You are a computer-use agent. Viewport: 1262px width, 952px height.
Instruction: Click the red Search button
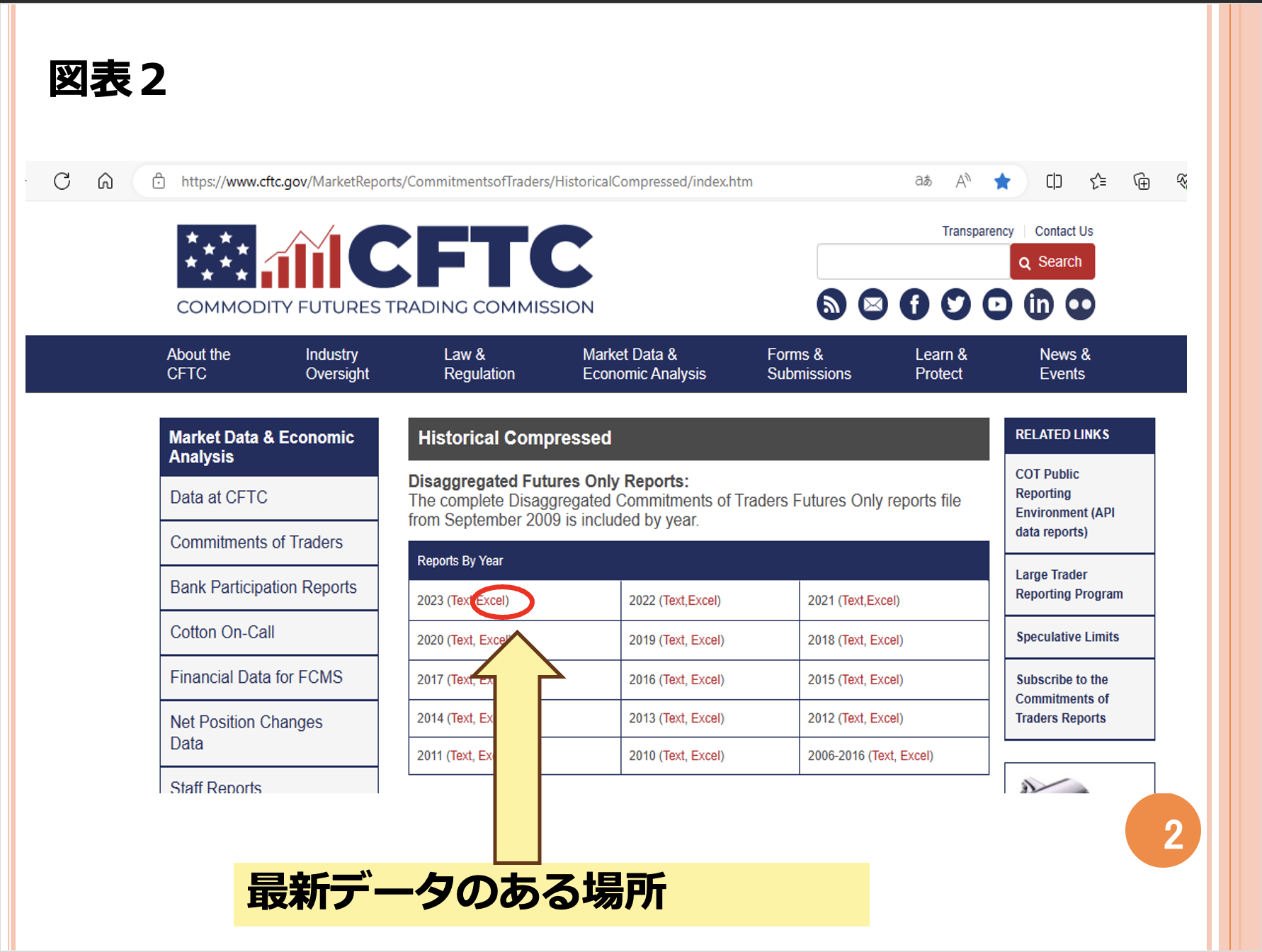click(x=1052, y=261)
